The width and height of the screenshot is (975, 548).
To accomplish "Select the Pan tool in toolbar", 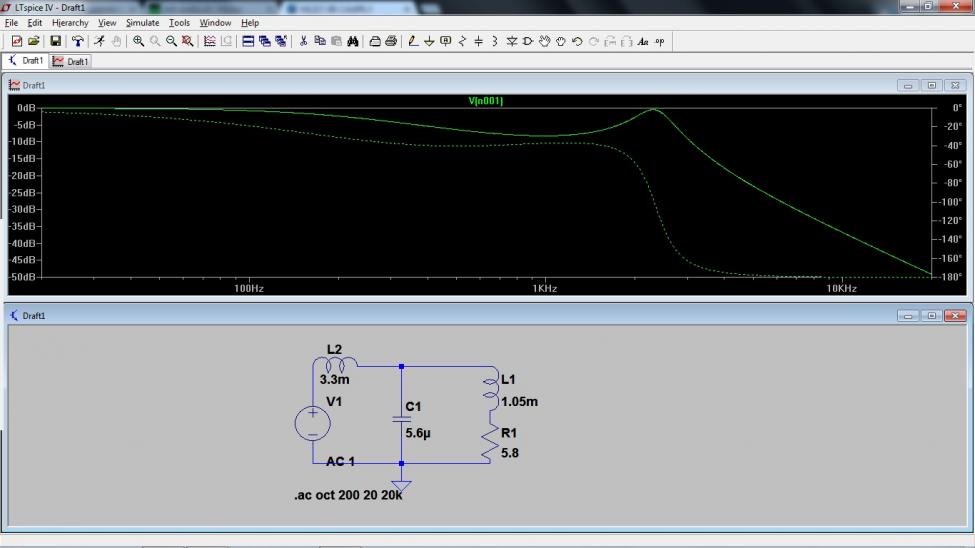I will point(155,42).
